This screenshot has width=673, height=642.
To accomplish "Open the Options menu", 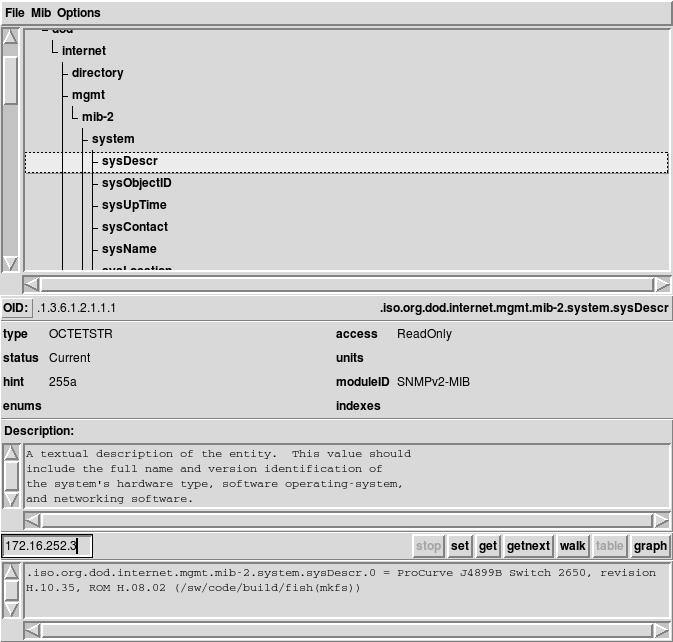I will tap(78, 13).
